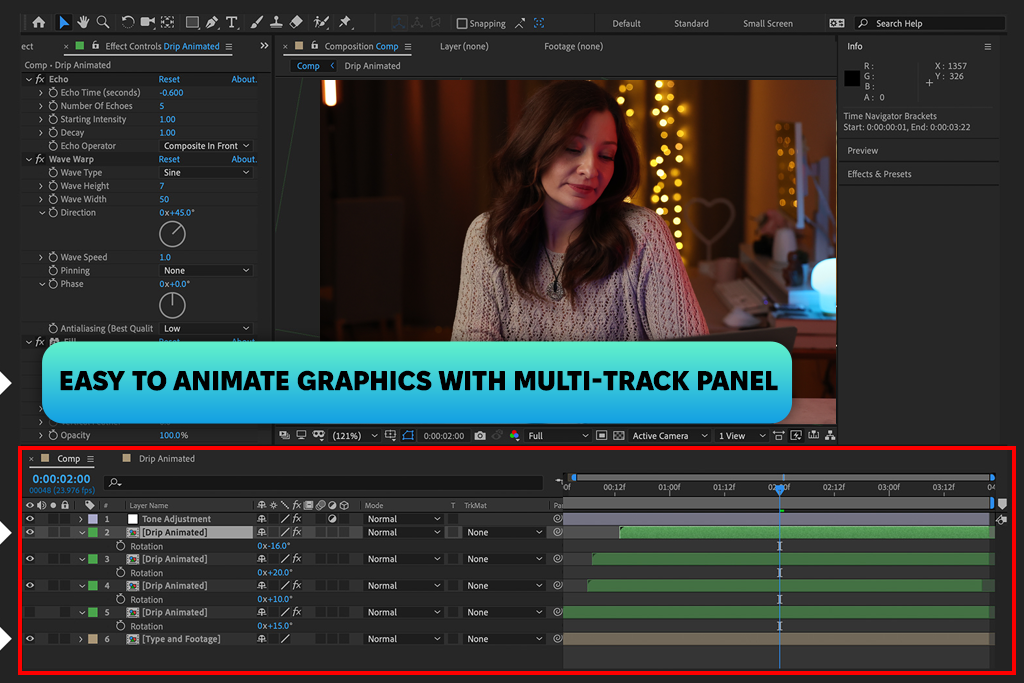Hide layer 2 Drip Animated
This screenshot has height=683, width=1024.
click(x=29, y=532)
